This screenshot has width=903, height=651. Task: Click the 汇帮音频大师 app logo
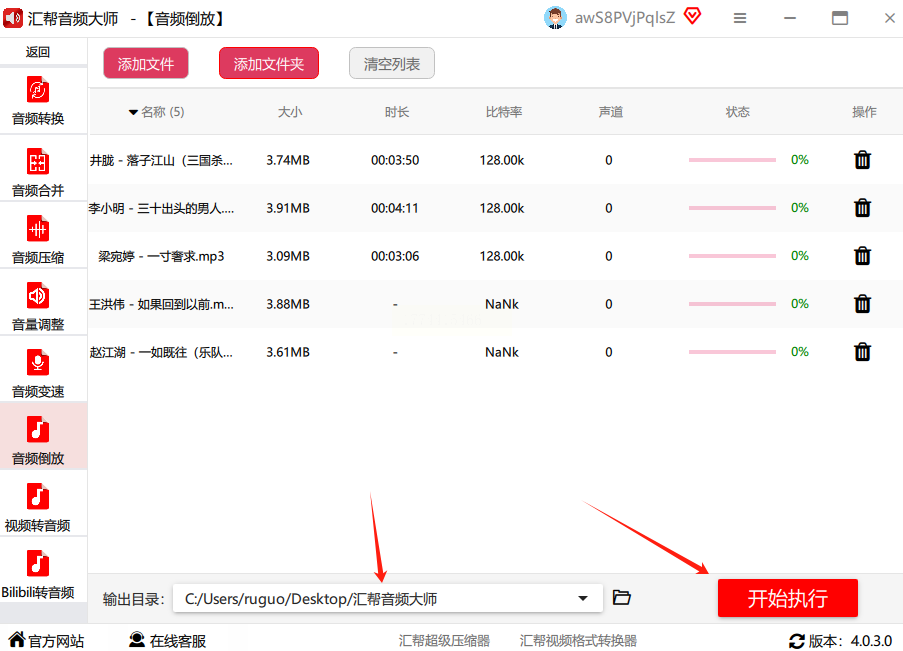[x=13, y=18]
